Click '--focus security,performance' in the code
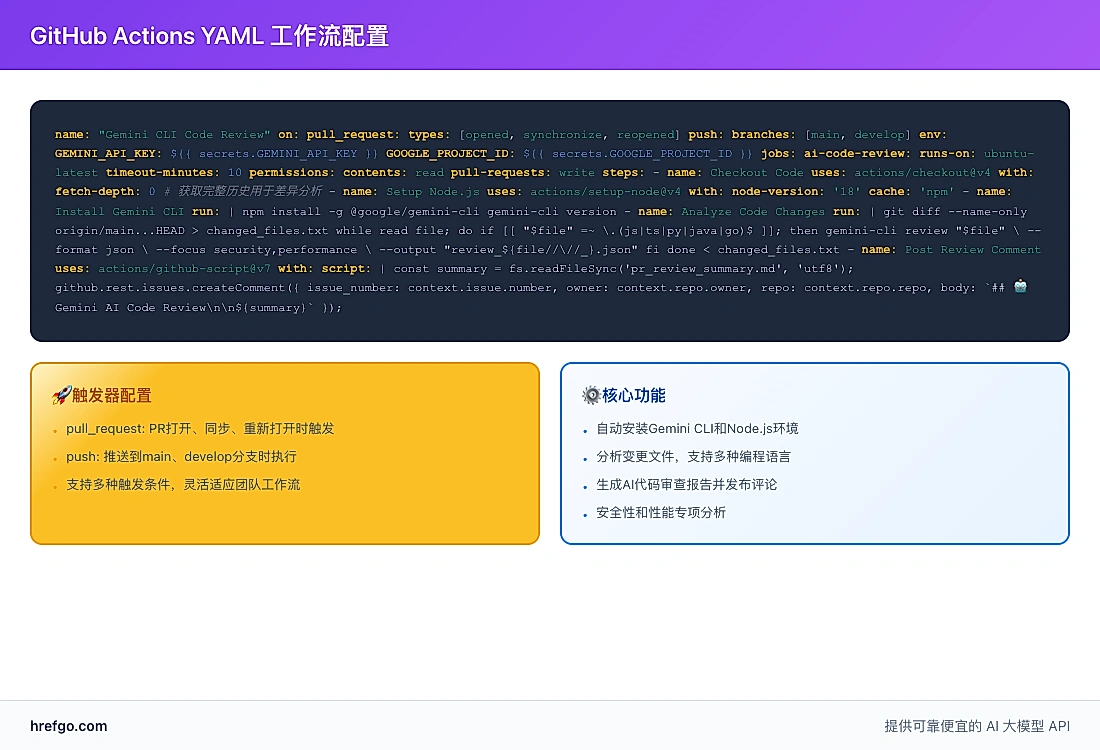Viewport: 1100px width, 750px height. coord(256,250)
